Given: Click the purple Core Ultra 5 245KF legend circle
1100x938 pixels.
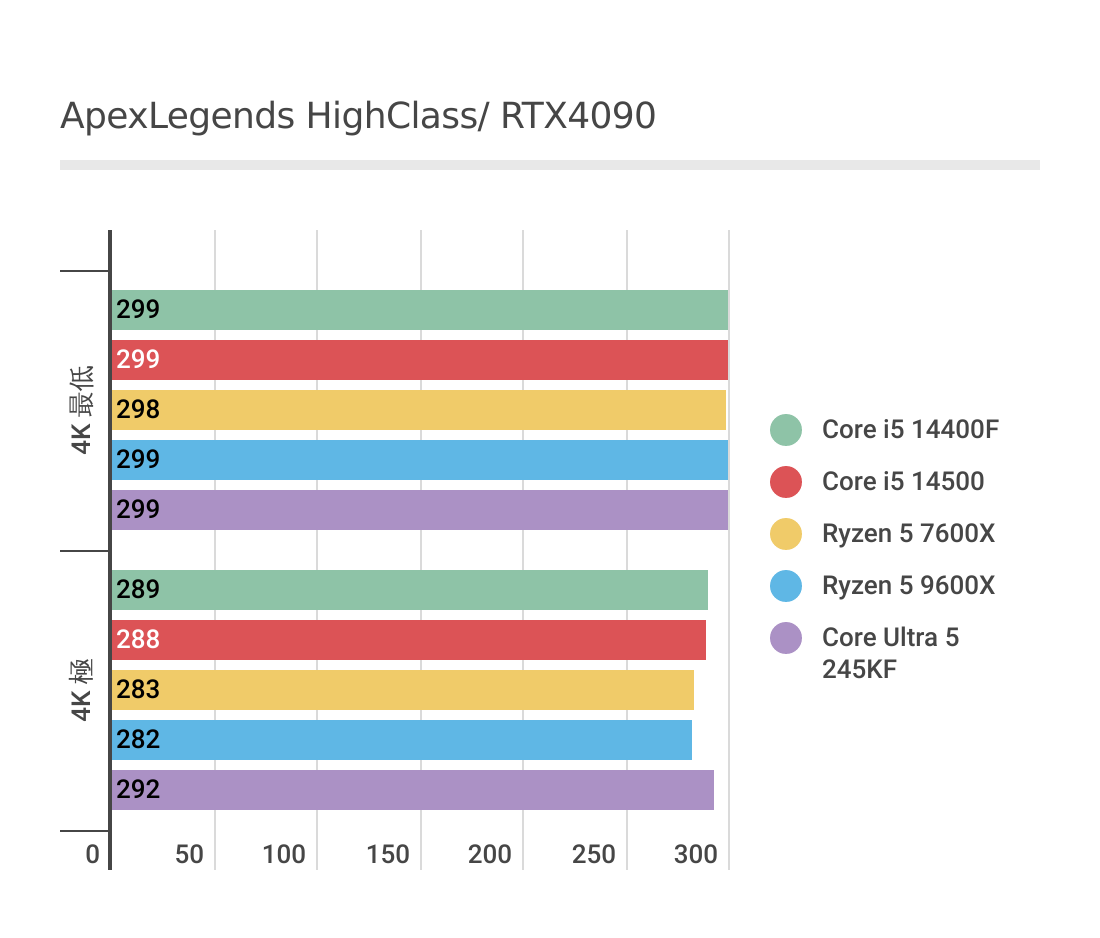Looking at the screenshot, I should 786,638.
